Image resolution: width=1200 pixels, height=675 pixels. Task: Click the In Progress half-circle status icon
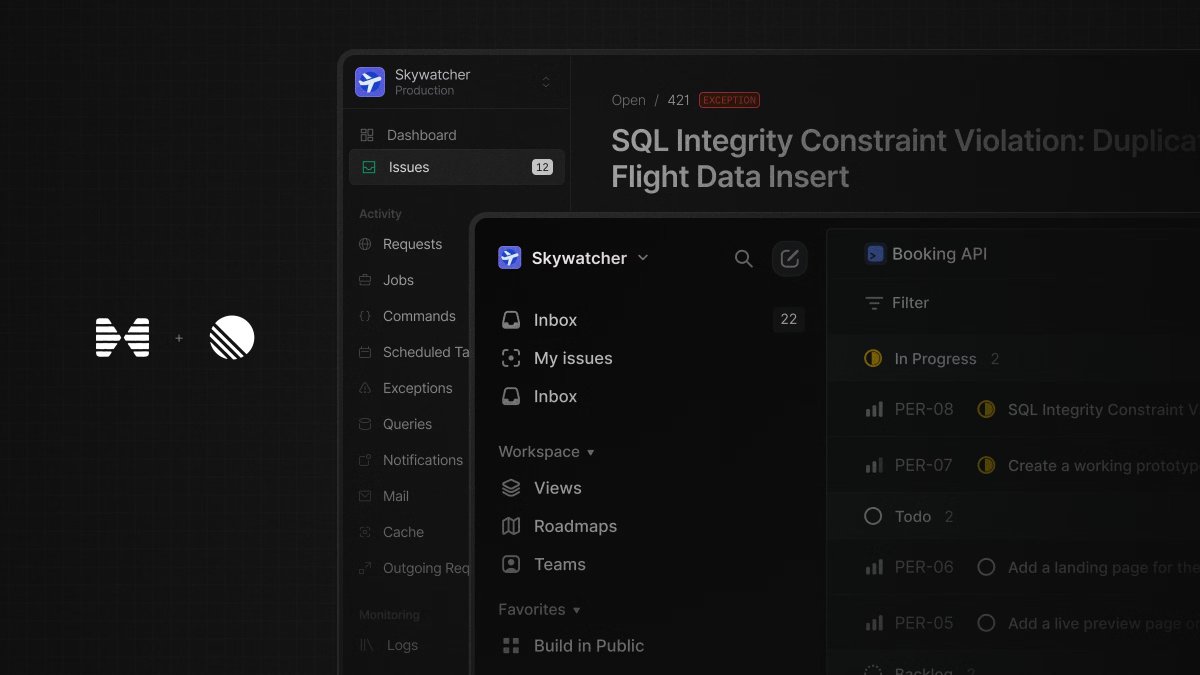pos(873,358)
